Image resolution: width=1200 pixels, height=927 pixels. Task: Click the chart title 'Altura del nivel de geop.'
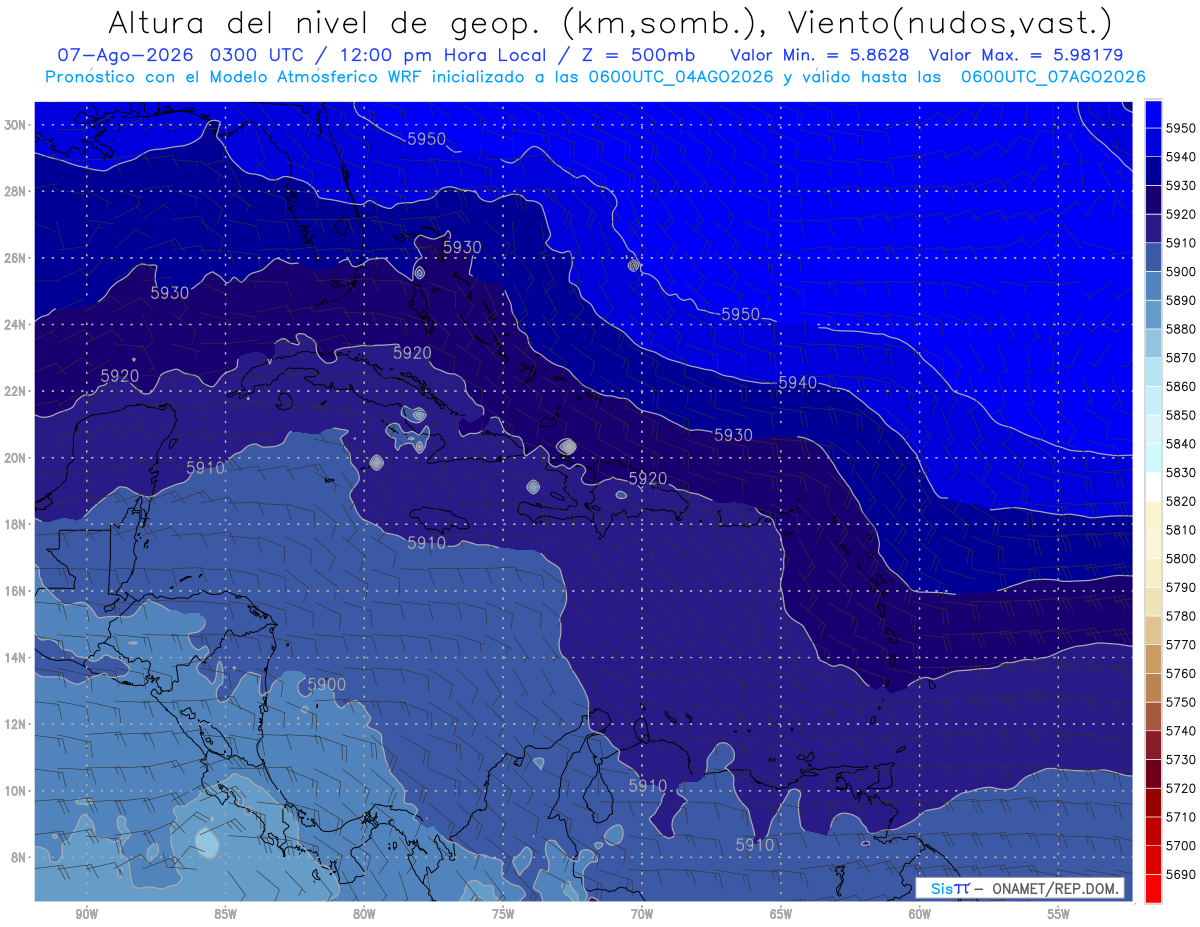325,22
